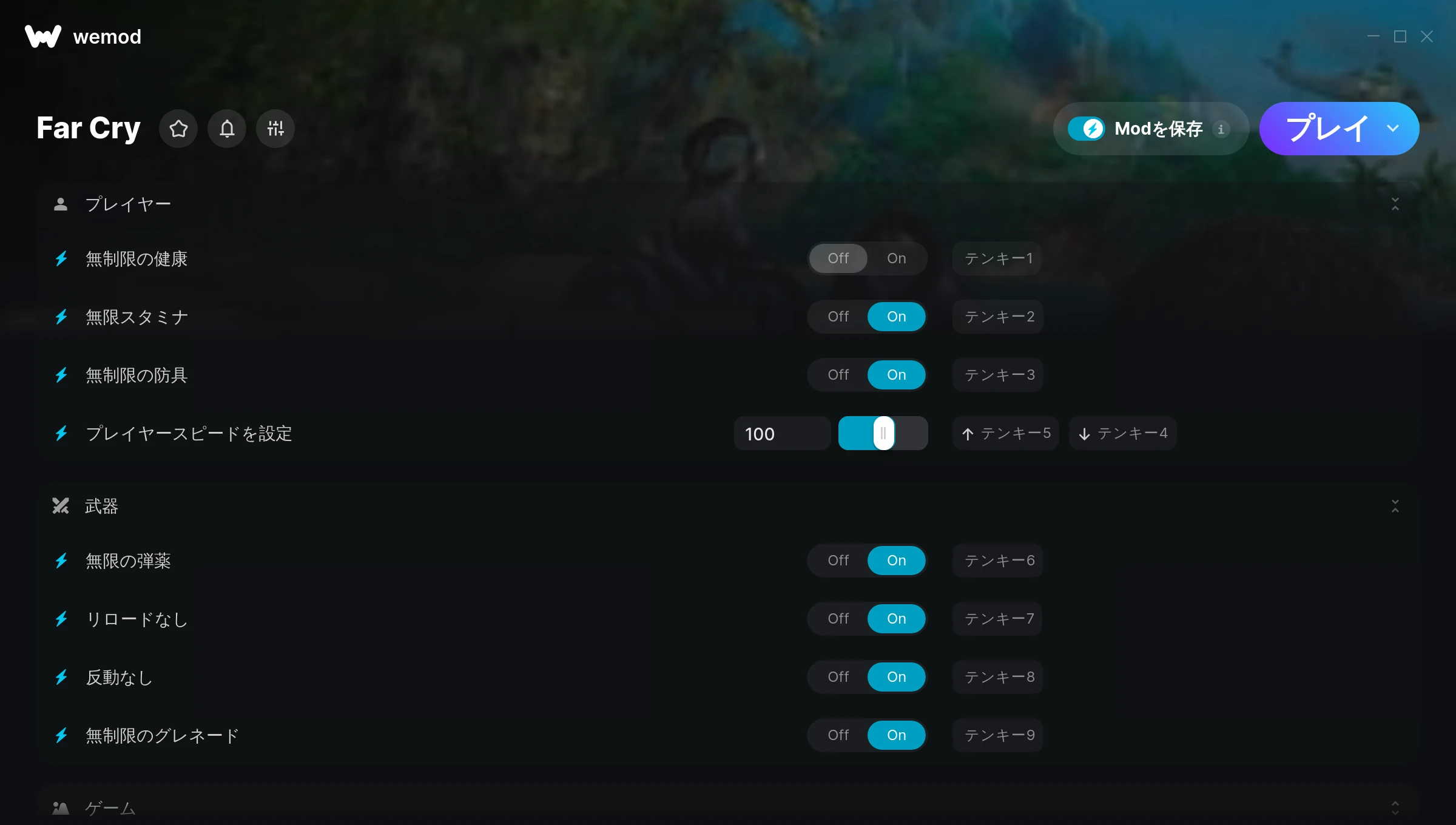Click the プレイ button
The image size is (1456, 825).
coord(1326,129)
